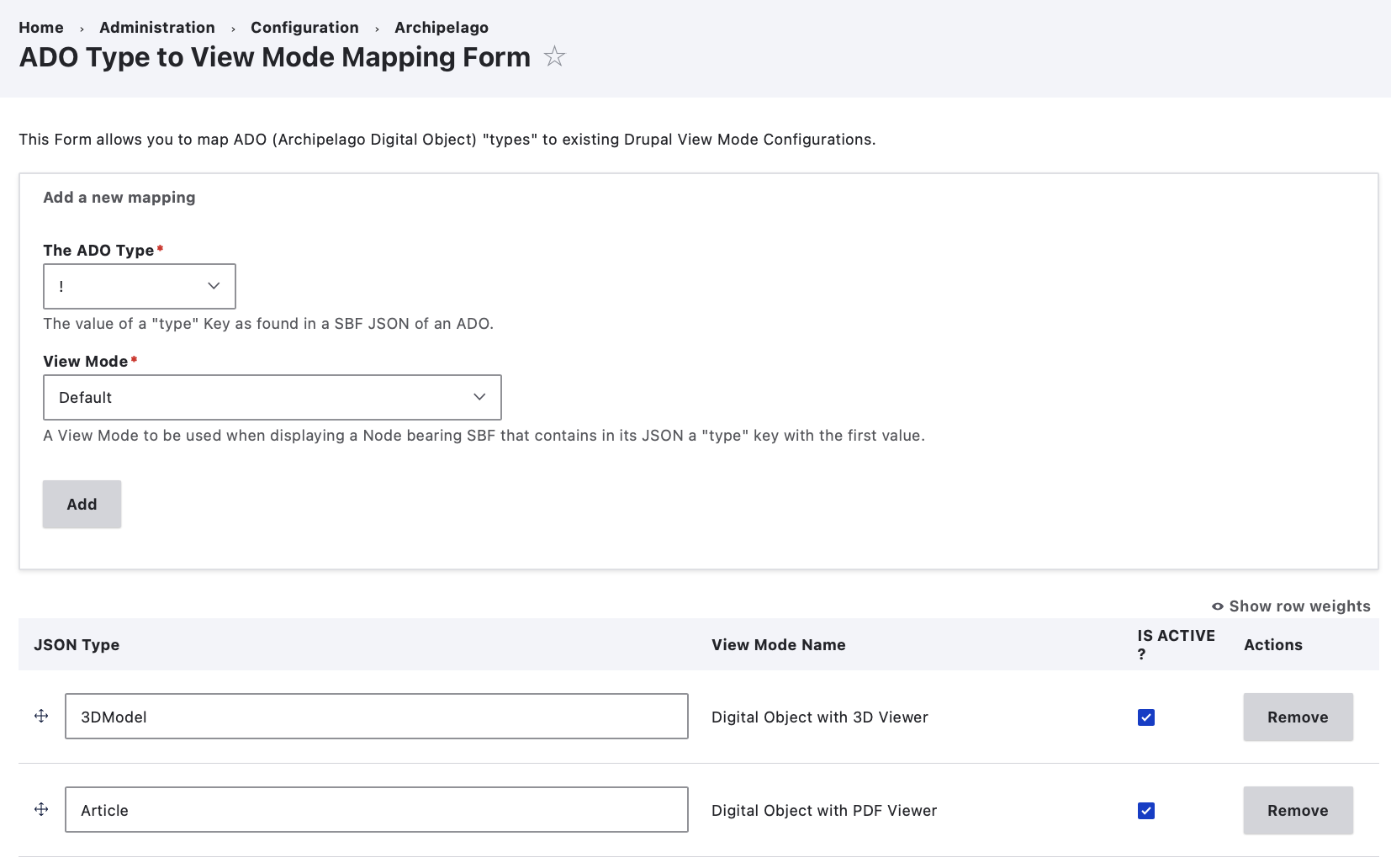
Task: Click the View Mode Name column header
Action: tap(778, 645)
